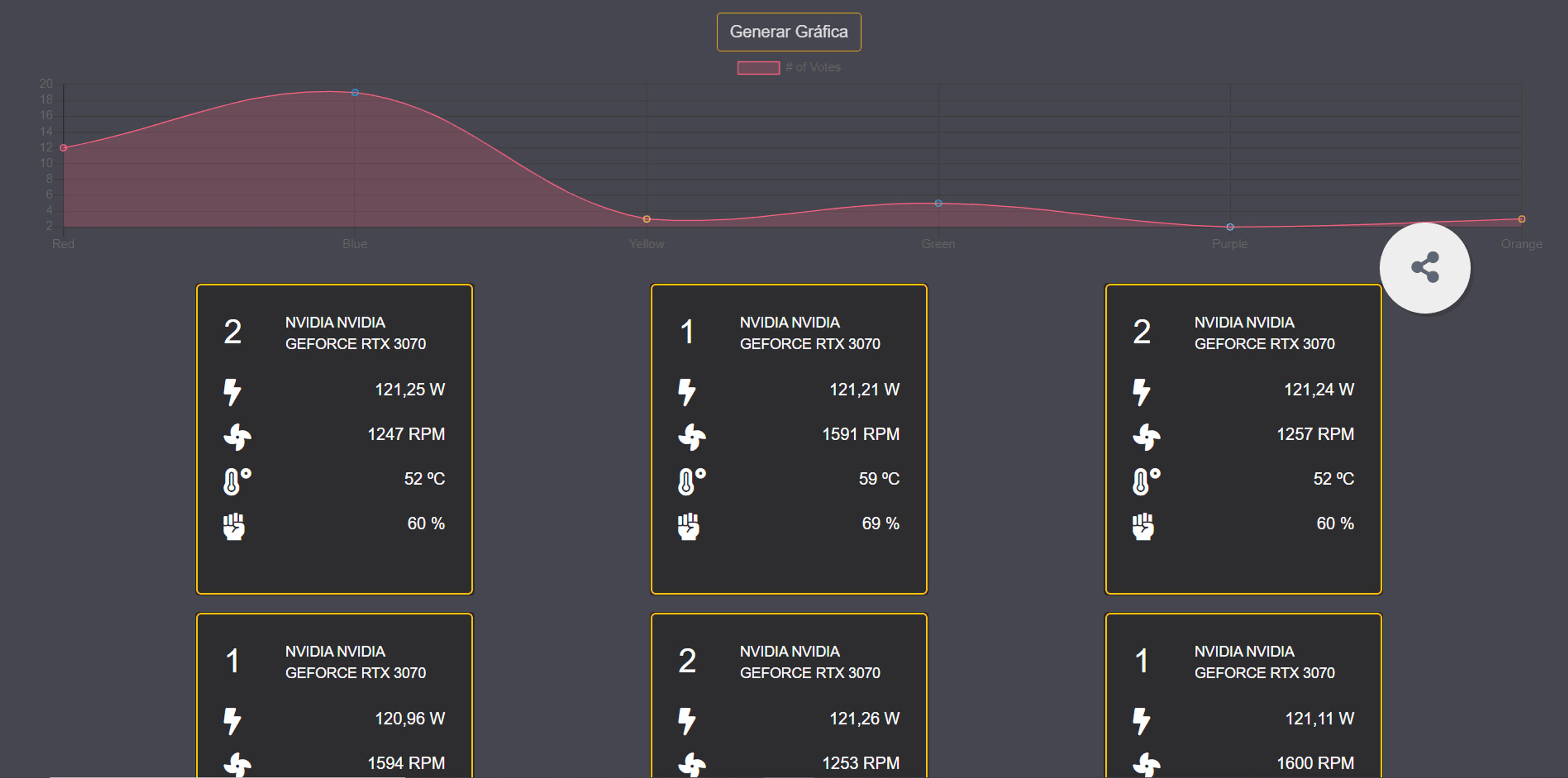Click the Purple data point on the chart

tap(1230, 227)
